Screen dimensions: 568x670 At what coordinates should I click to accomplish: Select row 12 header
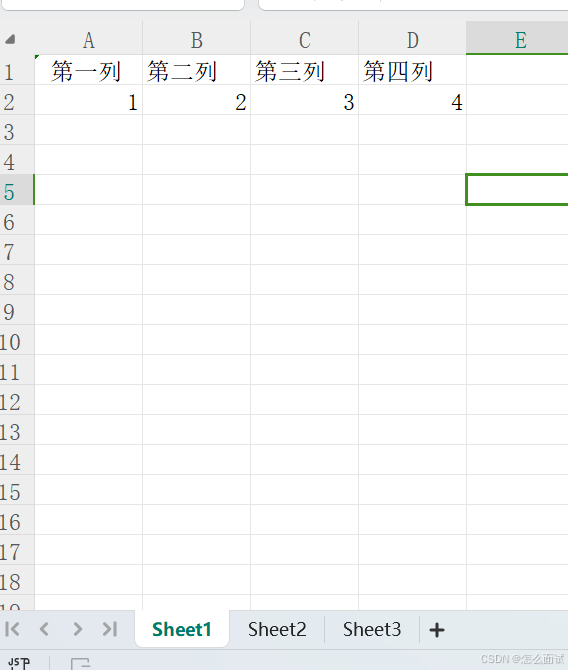pyautogui.click(x=17, y=400)
